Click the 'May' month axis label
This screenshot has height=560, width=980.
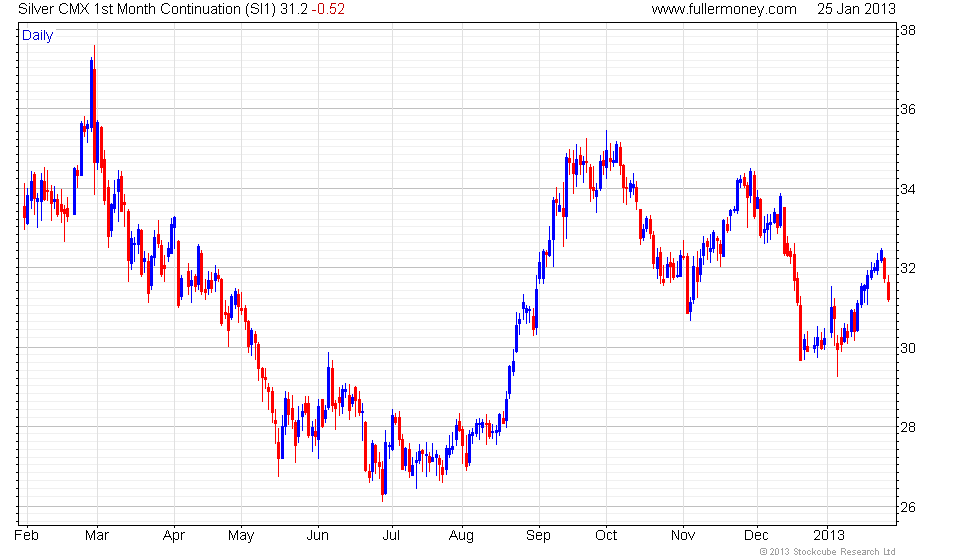241,536
